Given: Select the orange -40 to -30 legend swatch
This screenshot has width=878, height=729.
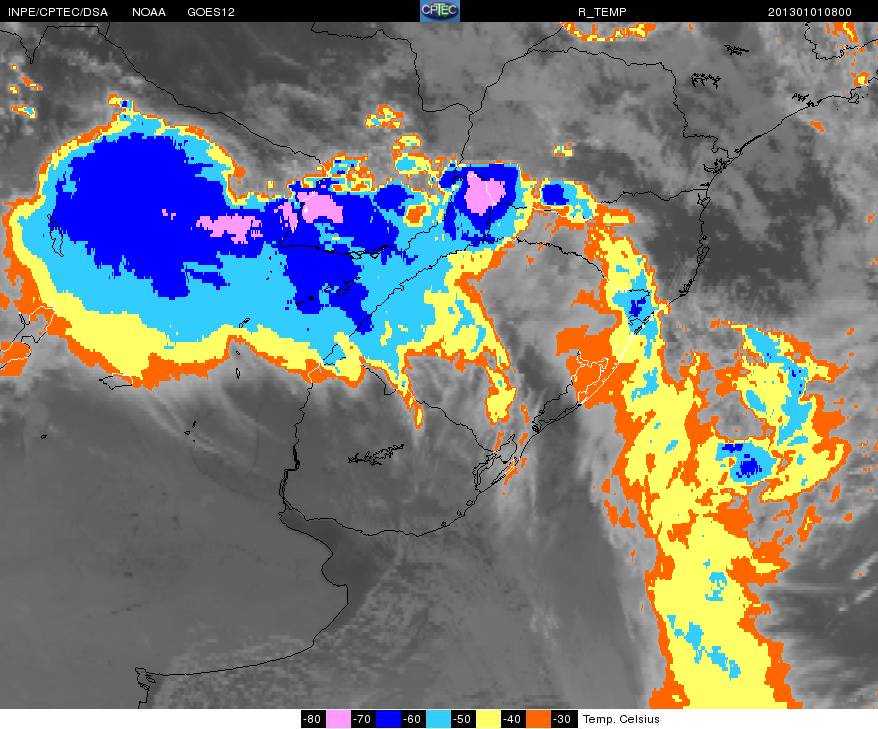Looking at the screenshot, I should [538, 719].
